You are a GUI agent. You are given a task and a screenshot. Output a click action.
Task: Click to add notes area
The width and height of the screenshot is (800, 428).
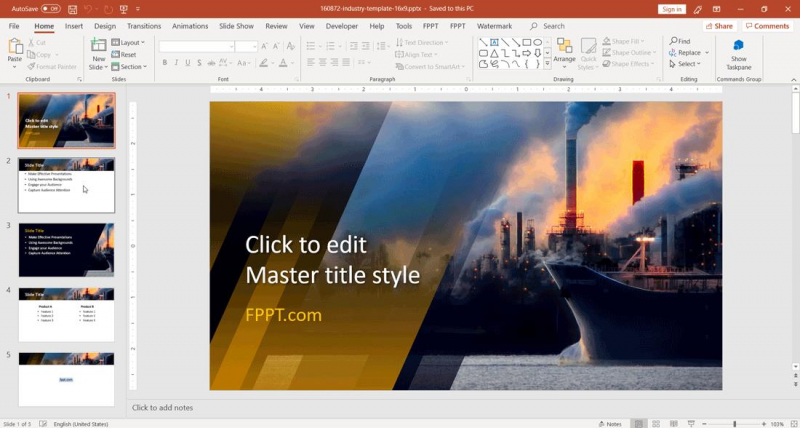162,408
